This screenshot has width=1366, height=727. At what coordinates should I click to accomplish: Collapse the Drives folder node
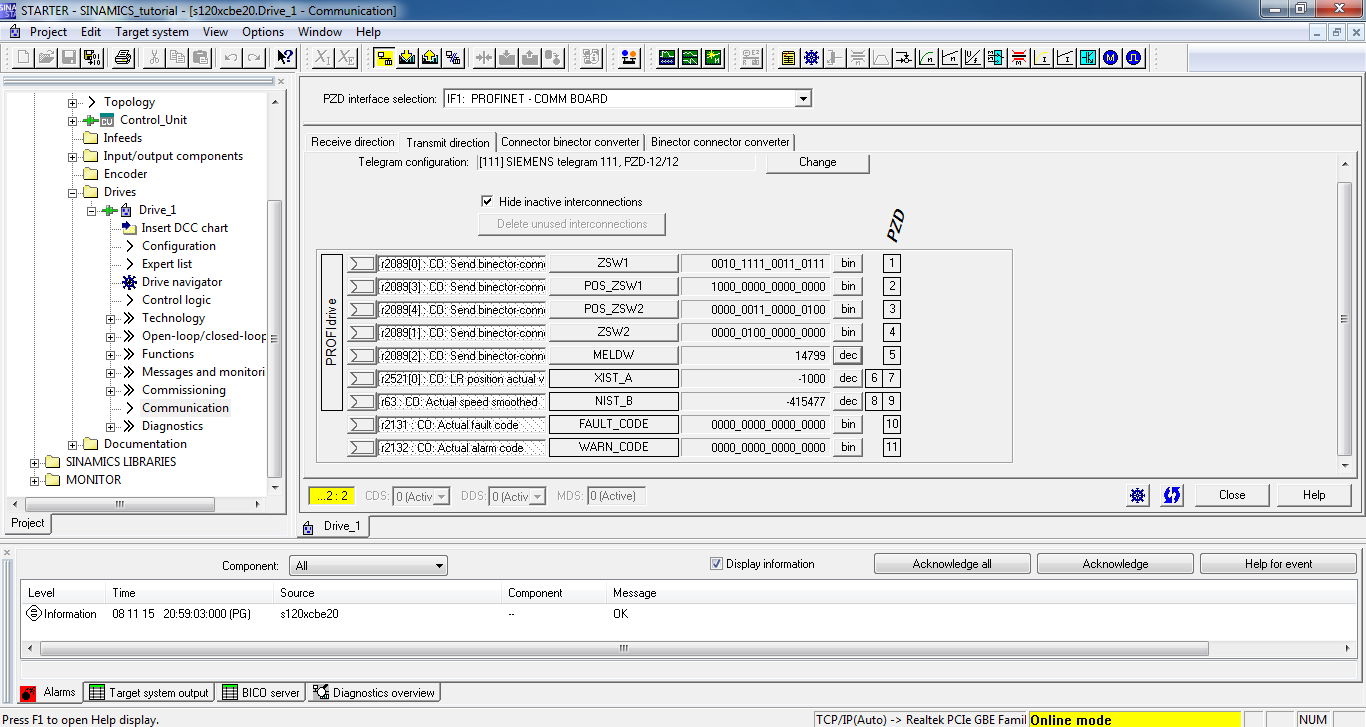pyautogui.click(x=73, y=192)
